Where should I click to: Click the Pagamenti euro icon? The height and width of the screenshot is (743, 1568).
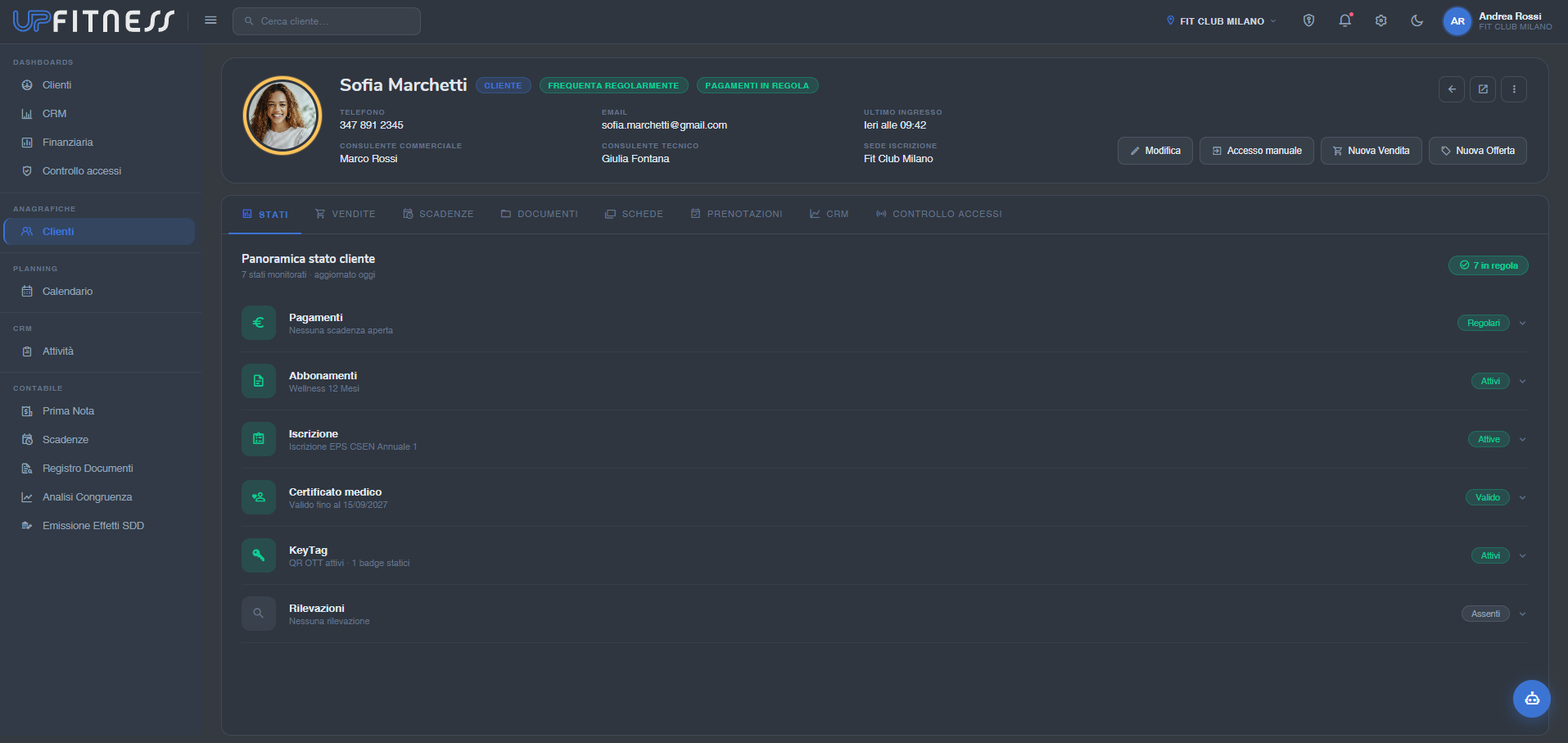pos(258,323)
